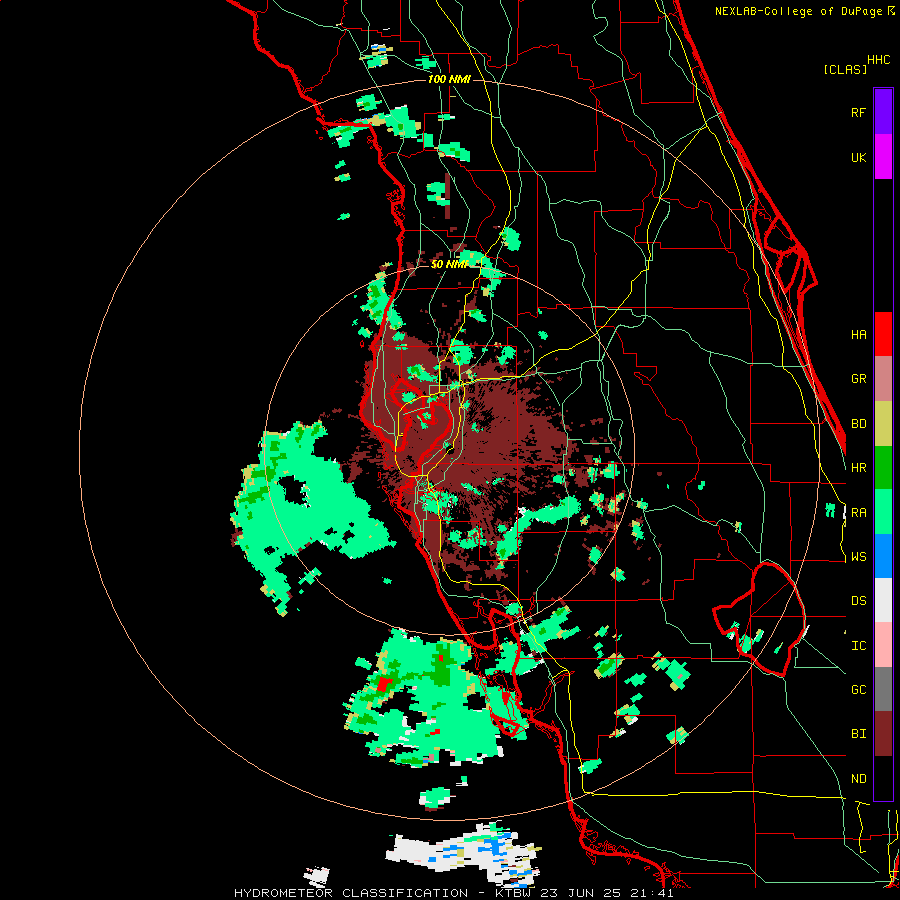Image resolution: width=900 pixels, height=900 pixels.
Task: Click the 'GR' legend label
Action: tap(858, 379)
